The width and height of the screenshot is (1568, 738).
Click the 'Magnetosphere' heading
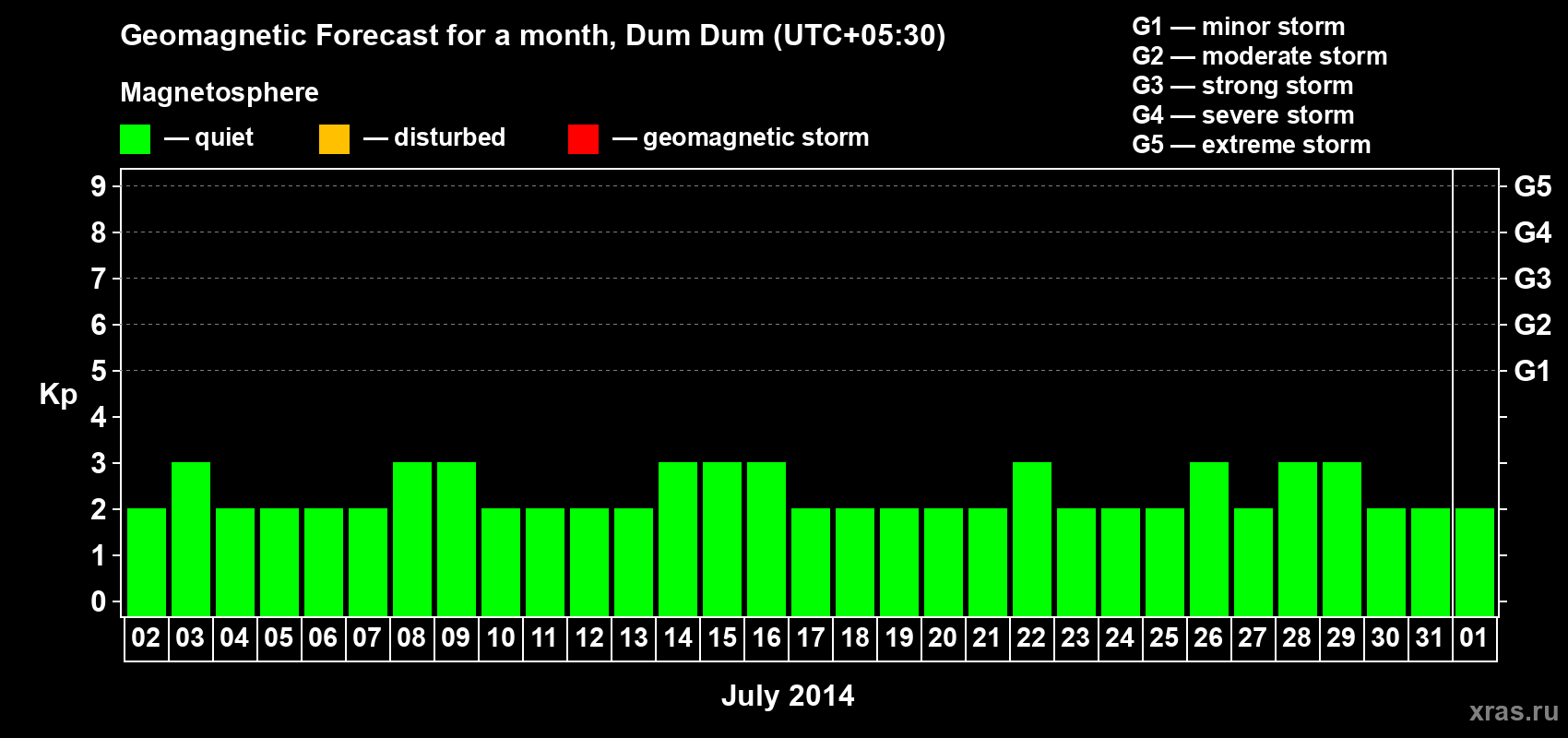pos(220,92)
